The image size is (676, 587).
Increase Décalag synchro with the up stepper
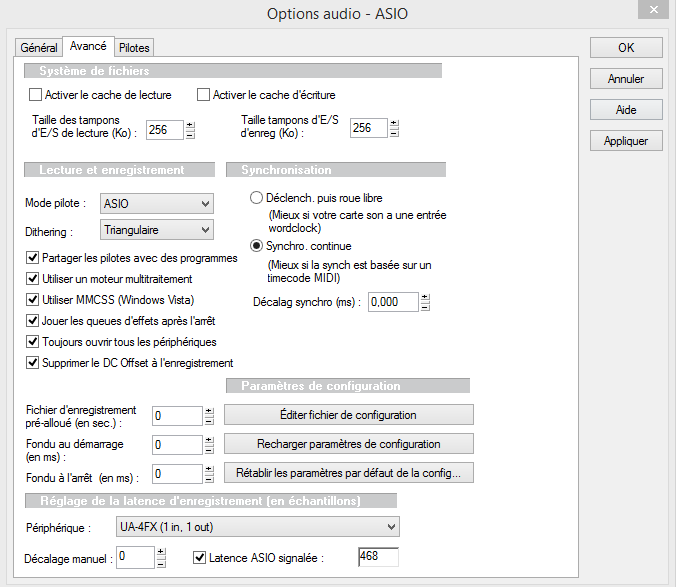coord(425,297)
